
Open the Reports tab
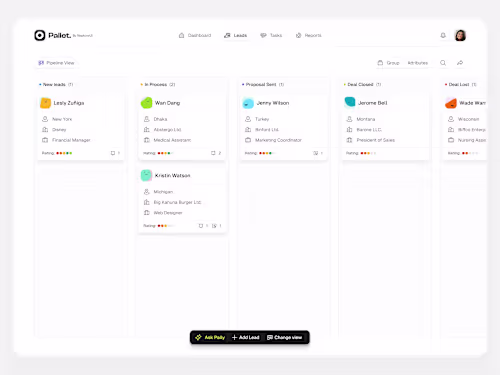coord(309,35)
